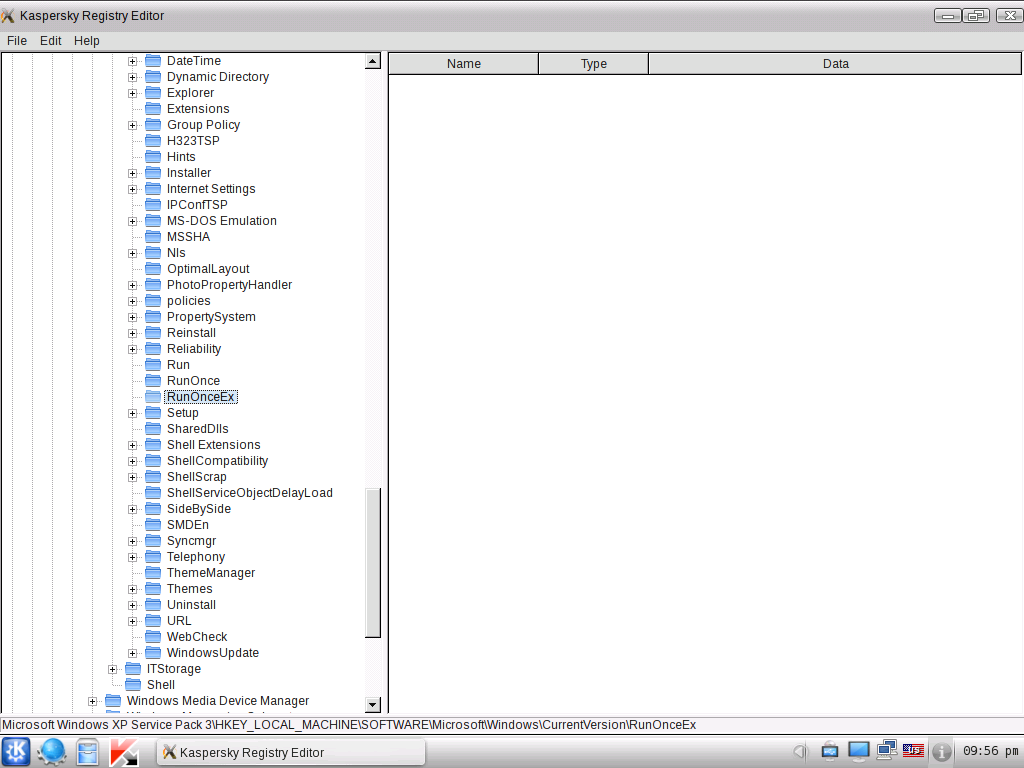Viewport: 1024px width, 768px height.
Task: Select the Dynamic Directory tree item
Action: 217,76
